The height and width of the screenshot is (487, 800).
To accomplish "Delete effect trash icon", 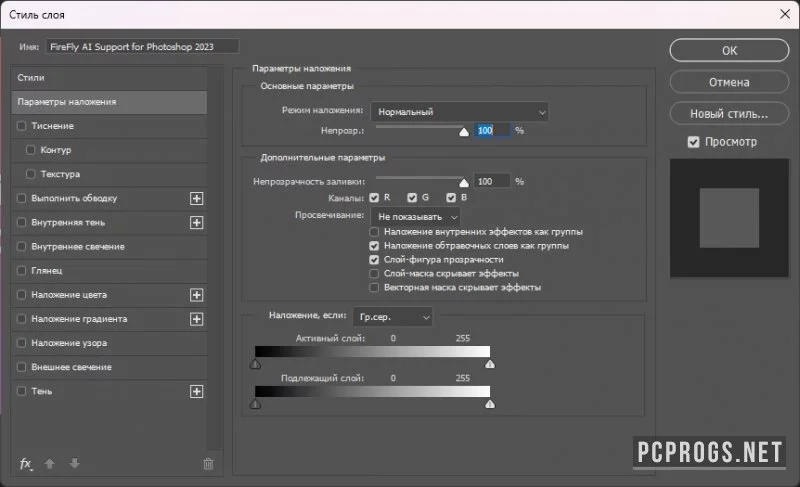I will coord(208,464).
